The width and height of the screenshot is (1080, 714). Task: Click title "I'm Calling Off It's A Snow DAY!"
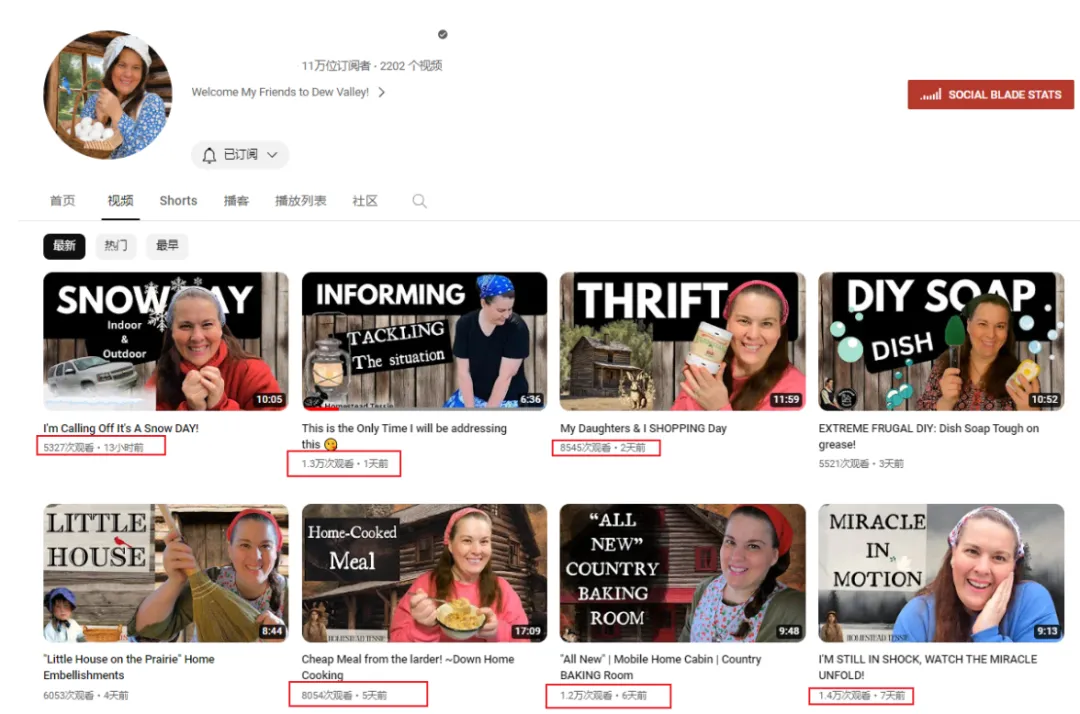(x=121, y=428)
